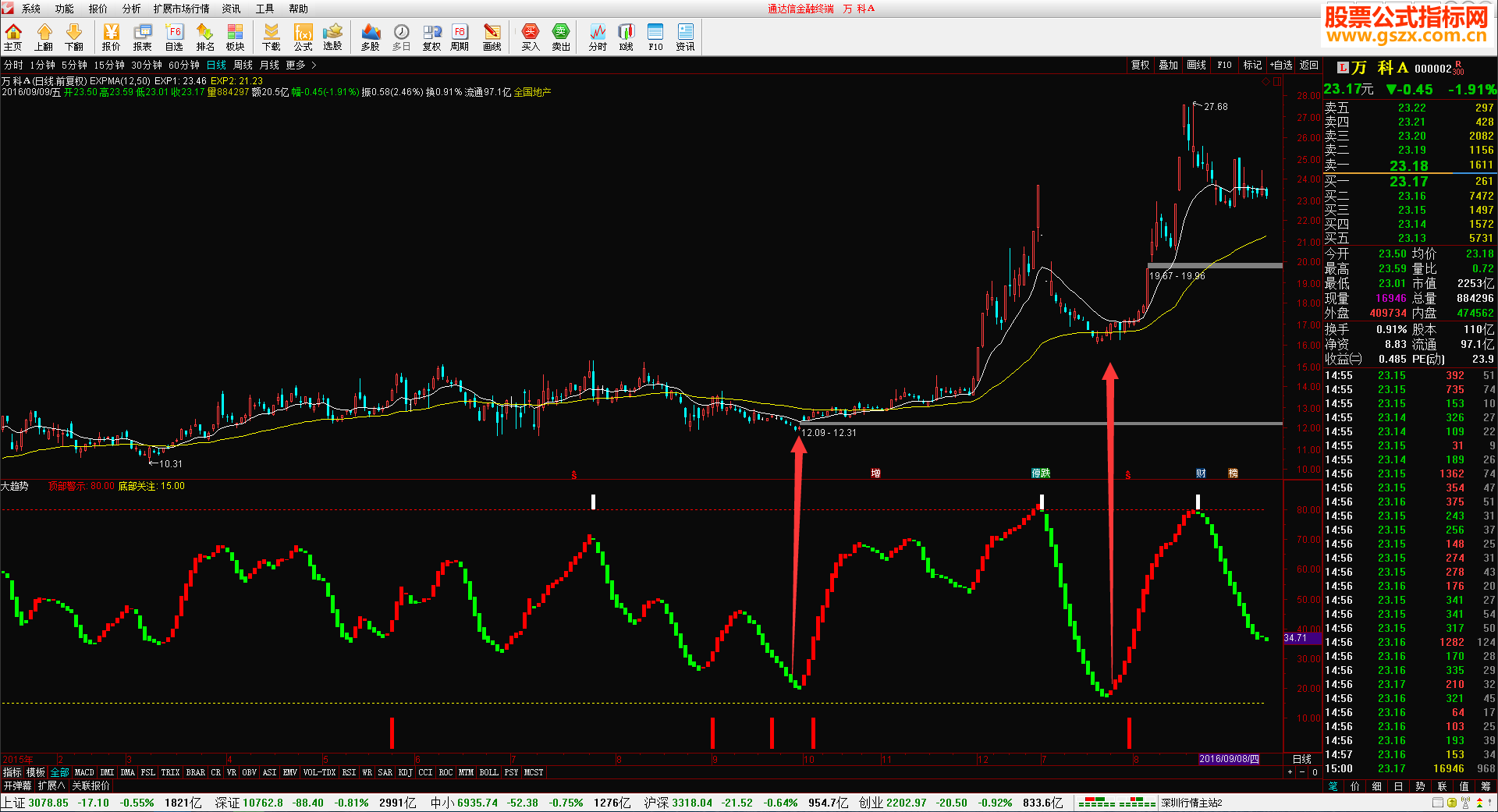Click the 关联报价 button
Image resolution: width=1498 pixels, height=812 pixels.
pyautogui.click(x=91, y=785)
